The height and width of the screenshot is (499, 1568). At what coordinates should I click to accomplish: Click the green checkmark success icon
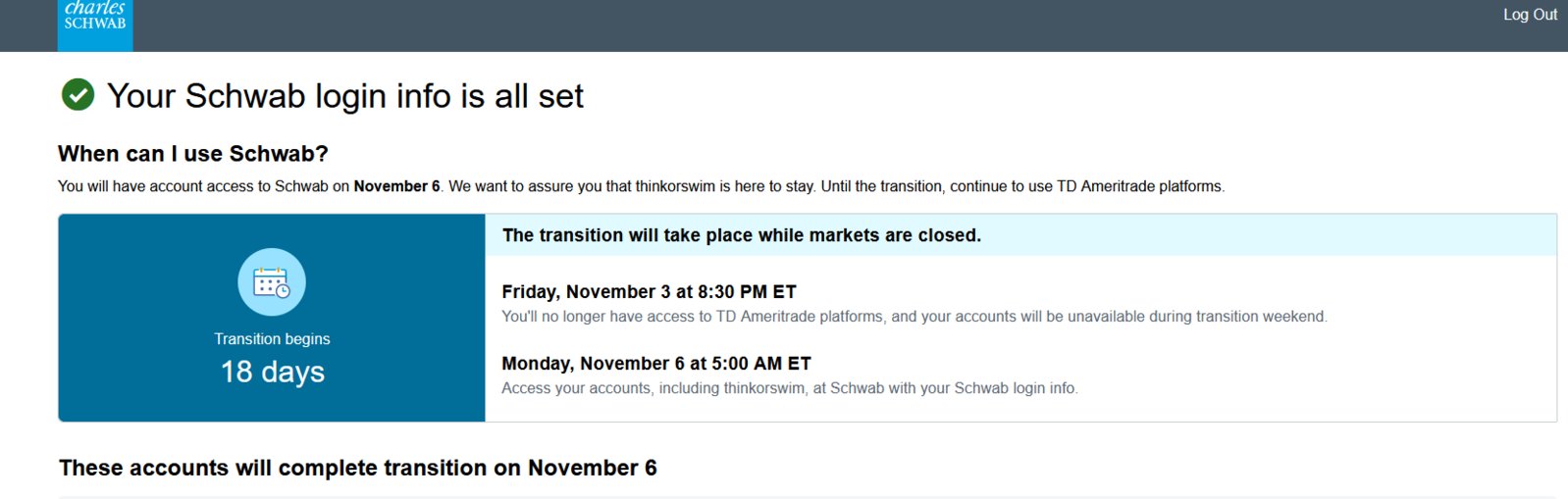pyautogui.click(x=78, y=95)
